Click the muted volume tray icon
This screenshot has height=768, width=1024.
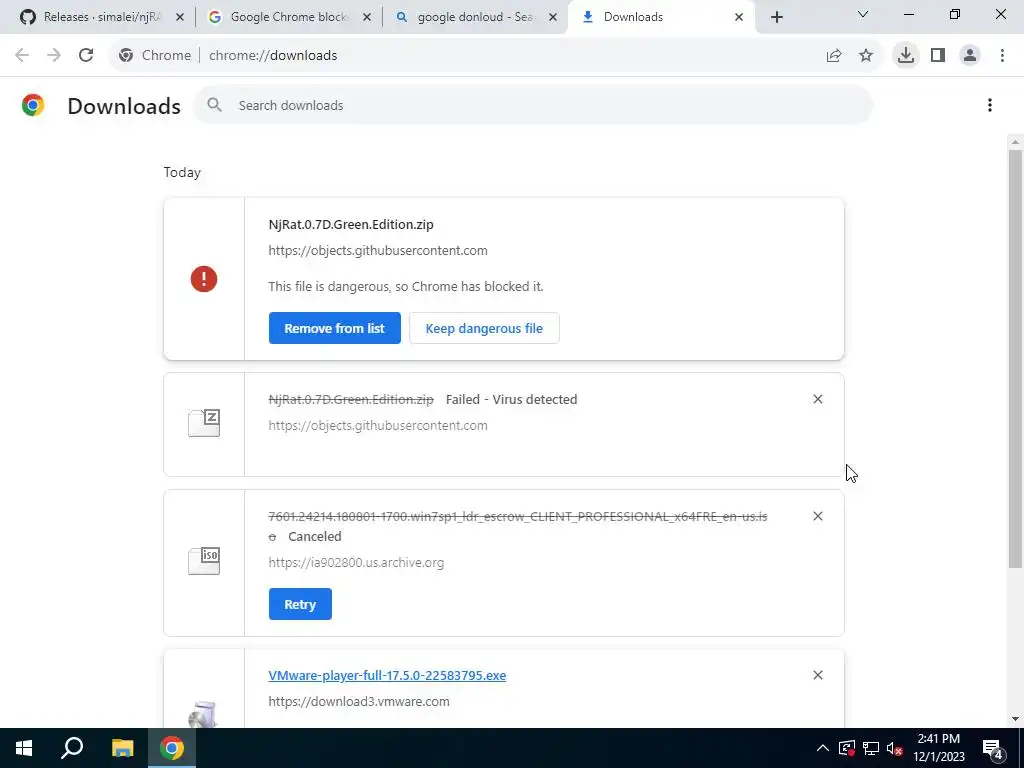point(895,748)
